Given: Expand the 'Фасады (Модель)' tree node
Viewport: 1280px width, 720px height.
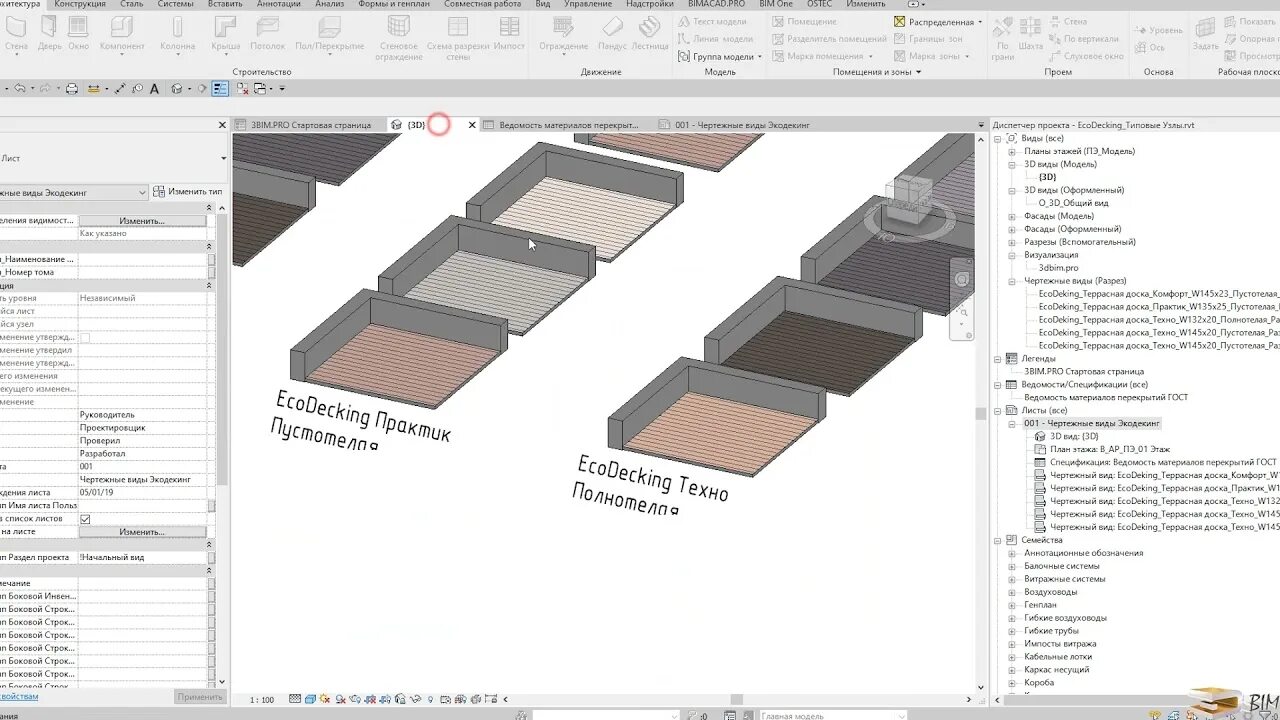Looking at the screenshot, I should [1012, 216].
